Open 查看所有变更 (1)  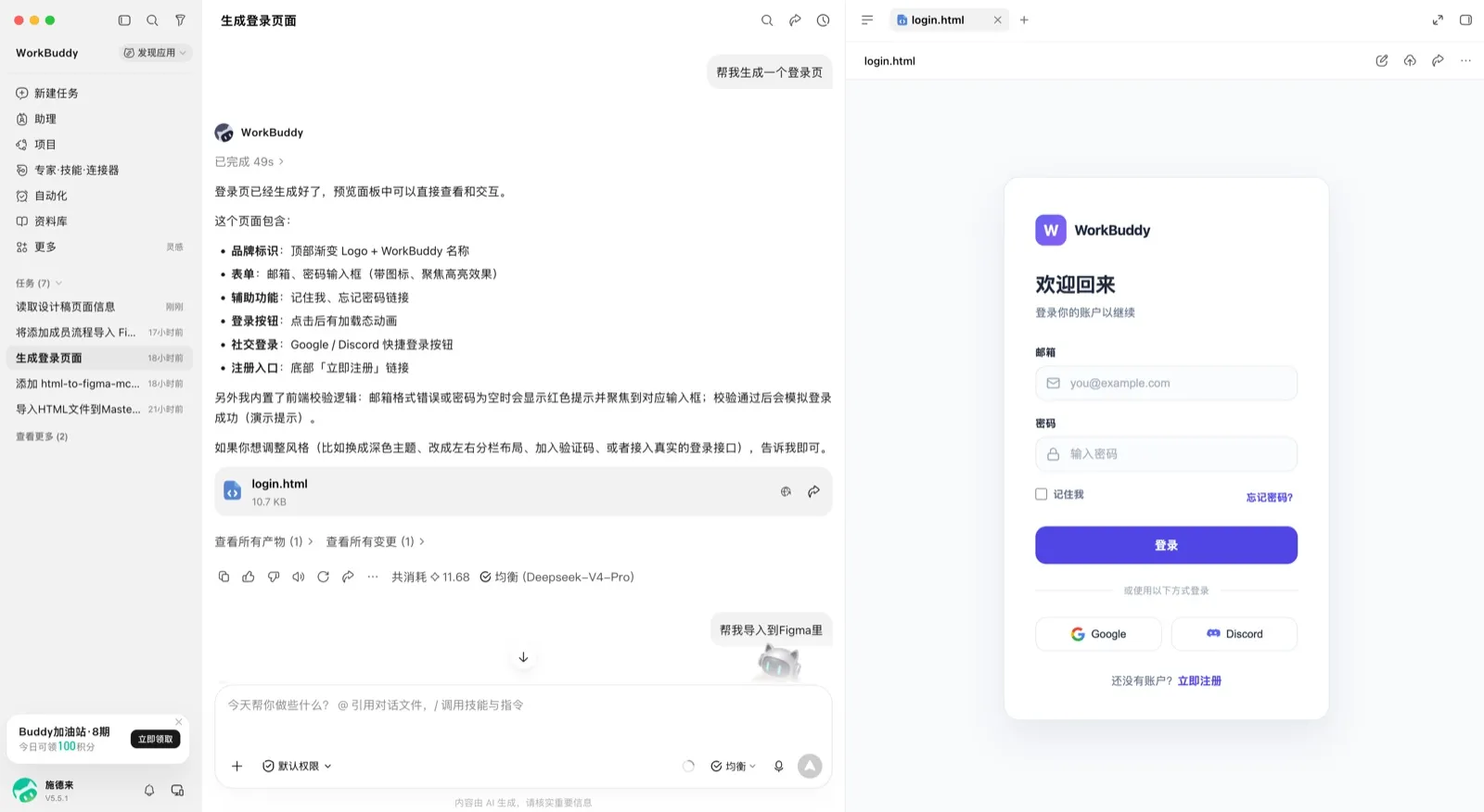[375, 542]
